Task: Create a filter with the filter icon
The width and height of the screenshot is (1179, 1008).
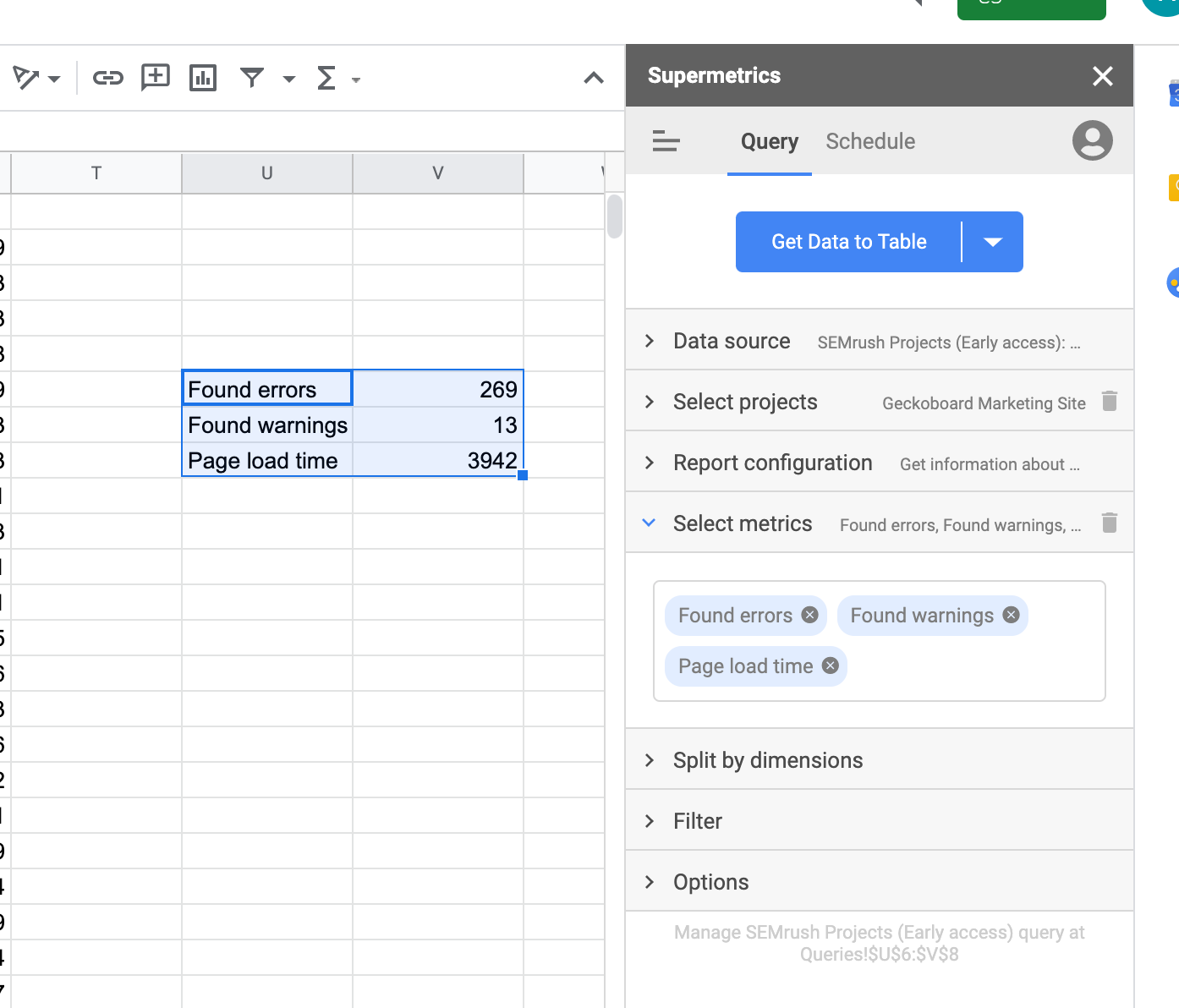Action: click(x=251, y=78)
